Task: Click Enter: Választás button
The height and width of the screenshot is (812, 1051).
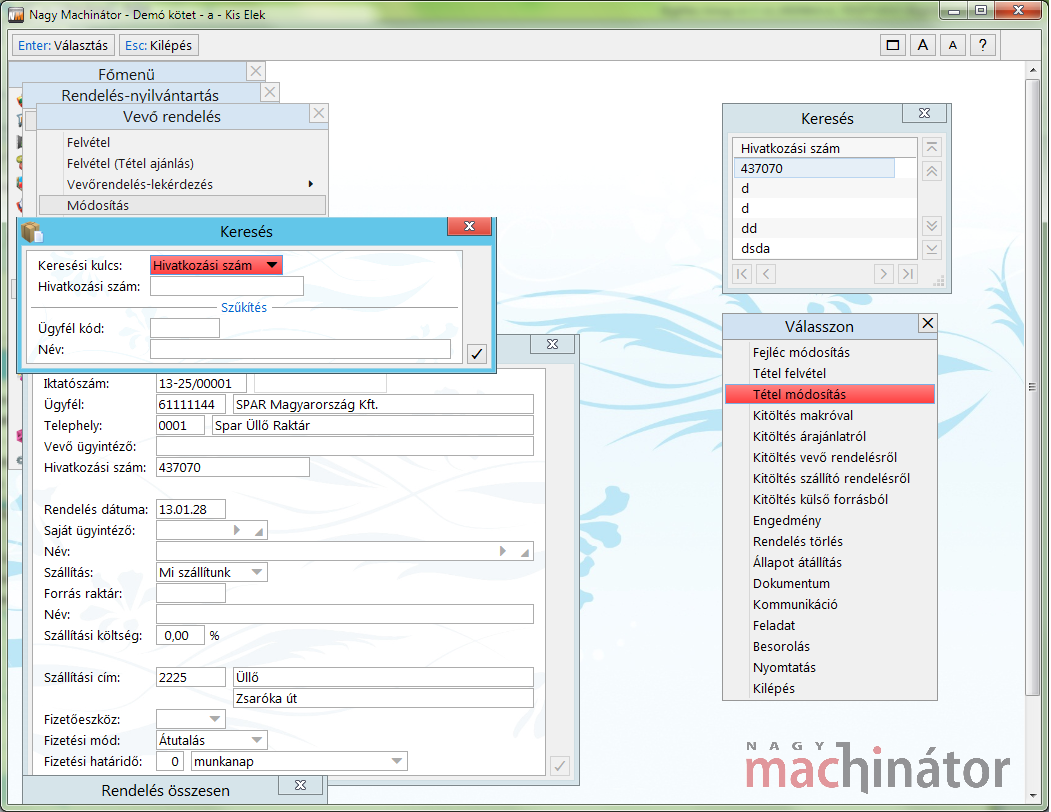Action: point(63,45)
